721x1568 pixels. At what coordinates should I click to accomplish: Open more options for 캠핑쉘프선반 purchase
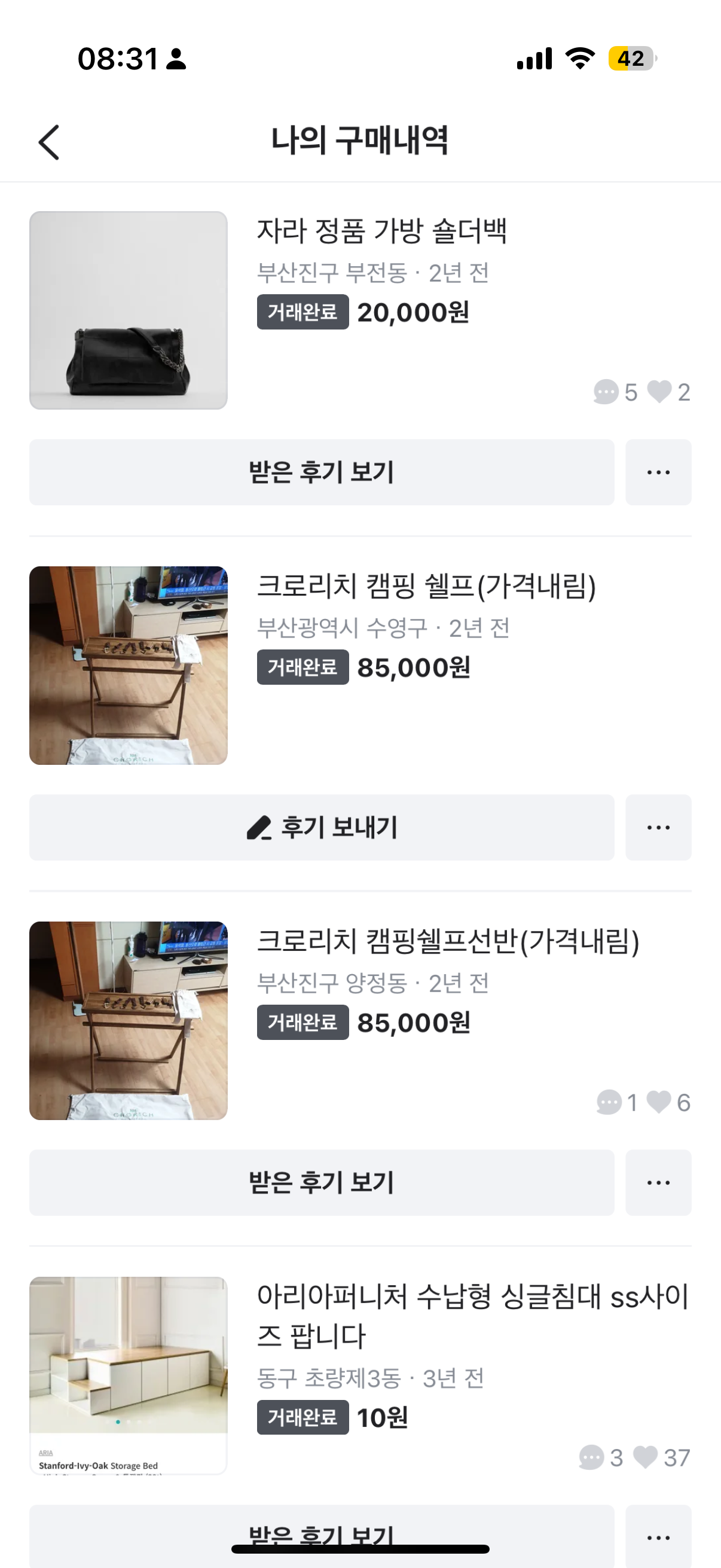pos(658,1183)
